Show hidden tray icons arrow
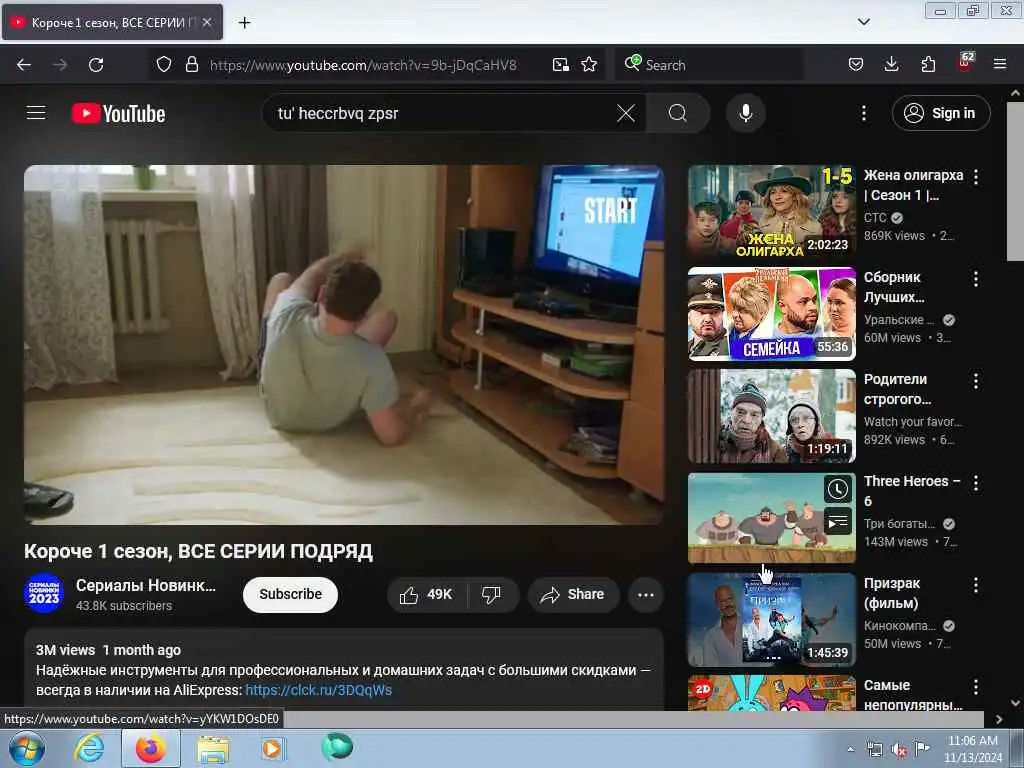Screen dimensions: 1024x768 click(x=850, y=749)
